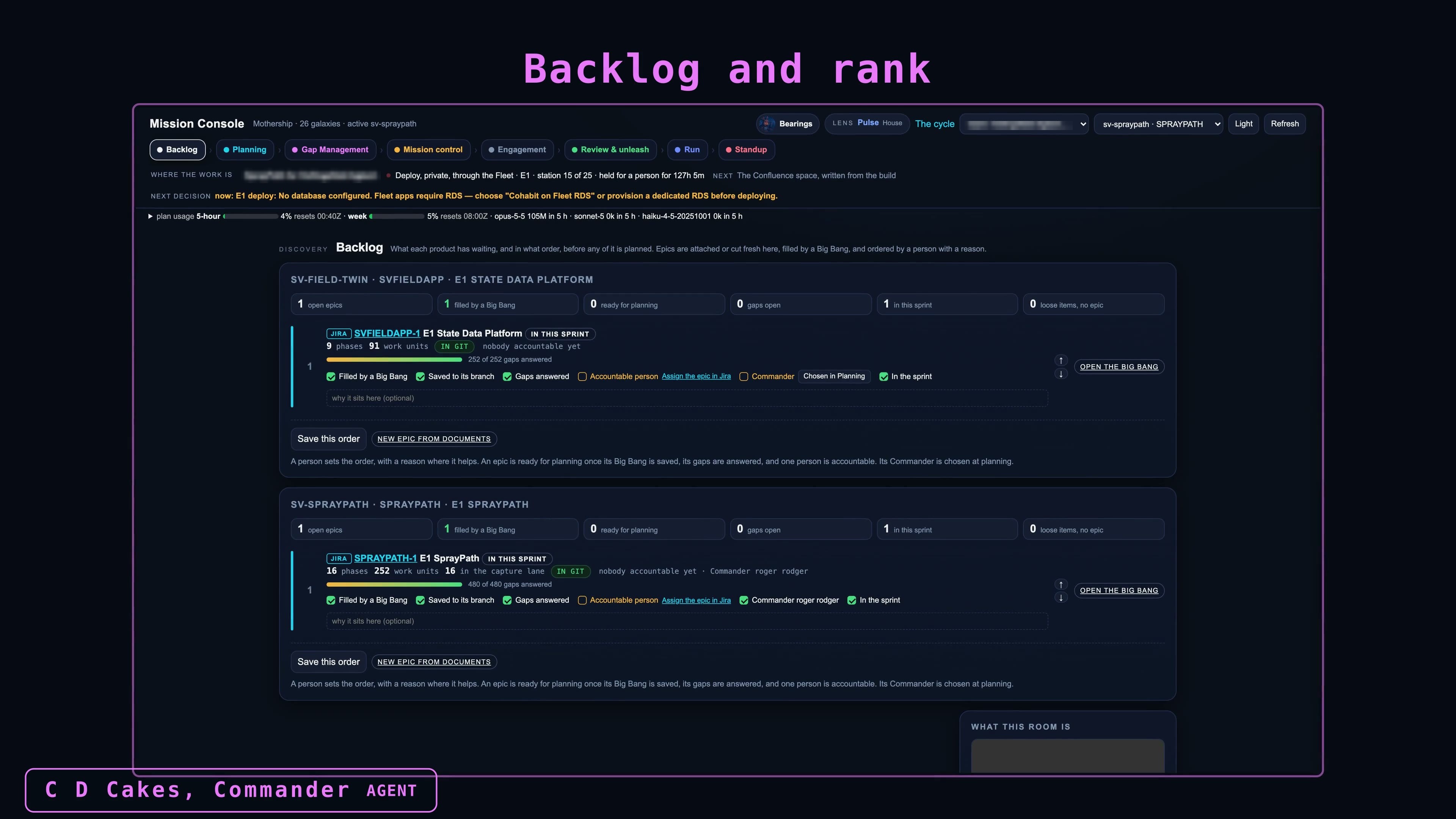The image size is (1456, 819).
Task: Toggle Filled by a Big Bang for SPRAYPATH-1
Action: (x=331, y=601)
